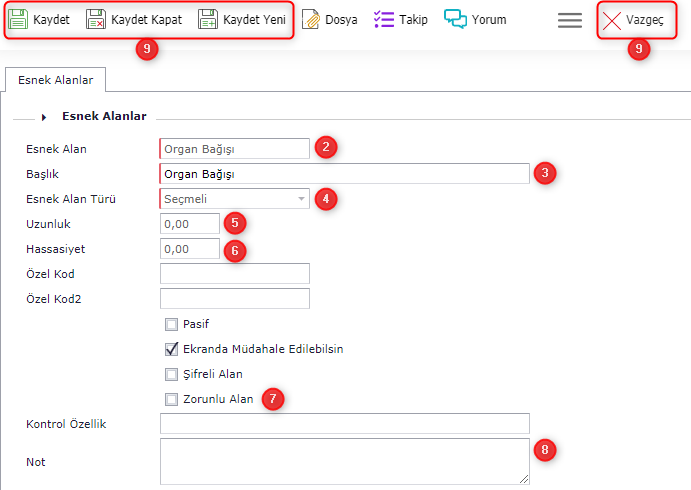Click into the Başlık text field
691x490 pixels.
point(344,173)
